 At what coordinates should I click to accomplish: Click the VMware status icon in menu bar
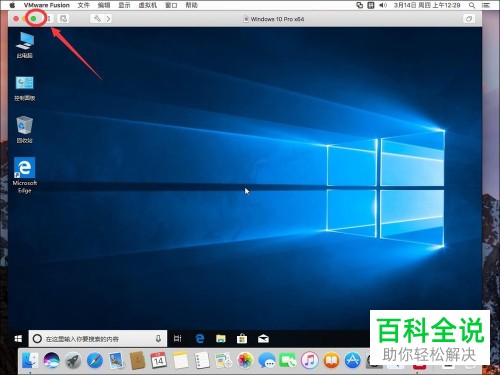coord(360,5)
